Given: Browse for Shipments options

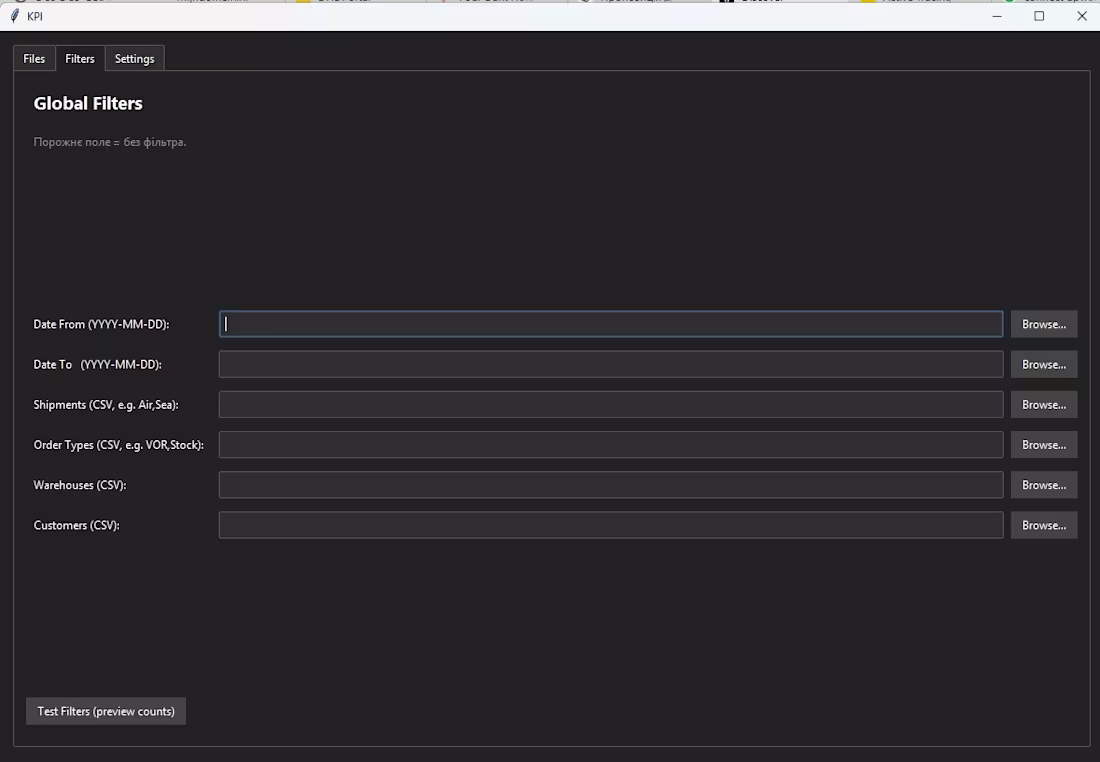Looking at the screenshot, I should pos(1043,404).
